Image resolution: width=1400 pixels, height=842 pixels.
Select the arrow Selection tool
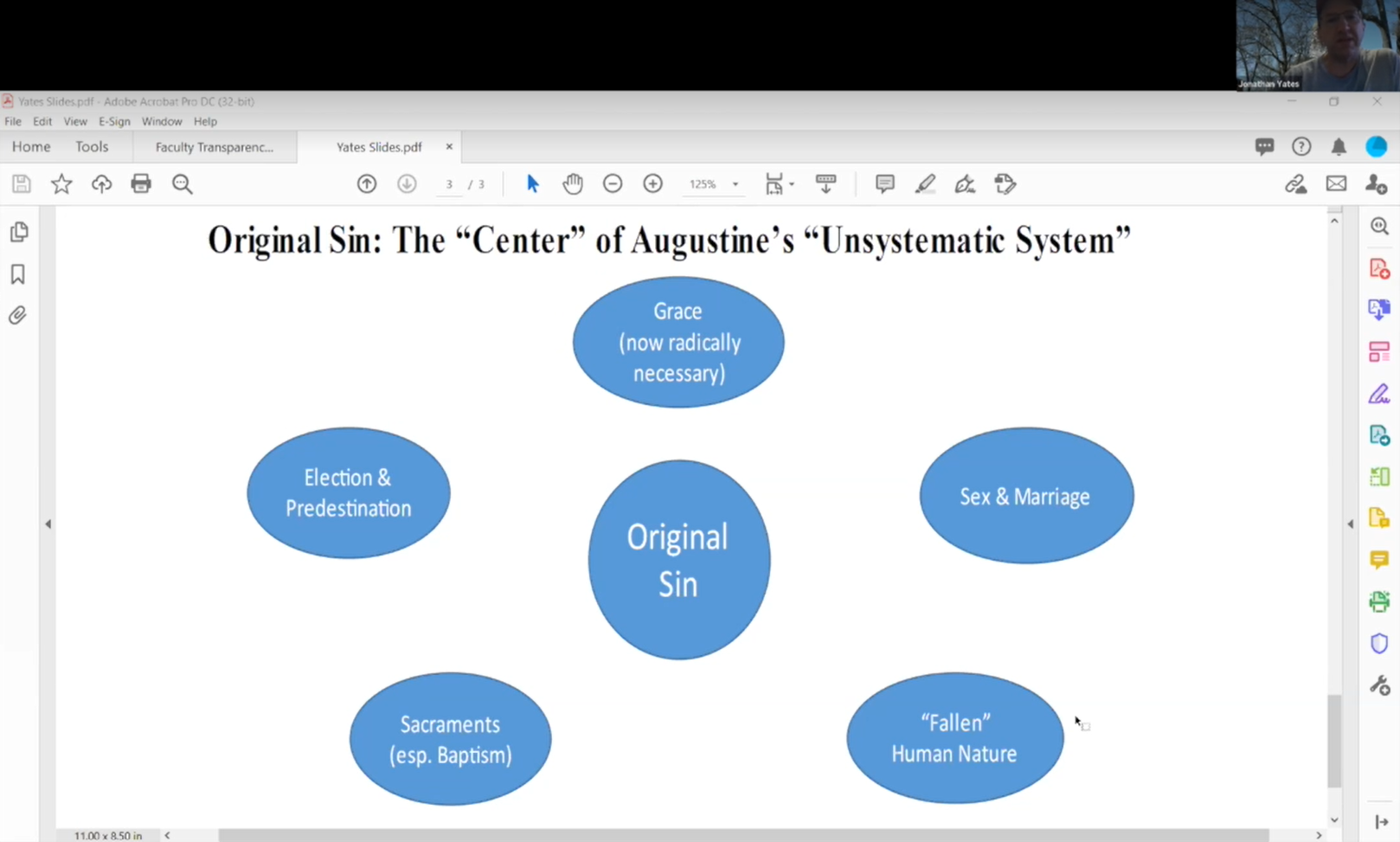(x=532, y=183)
